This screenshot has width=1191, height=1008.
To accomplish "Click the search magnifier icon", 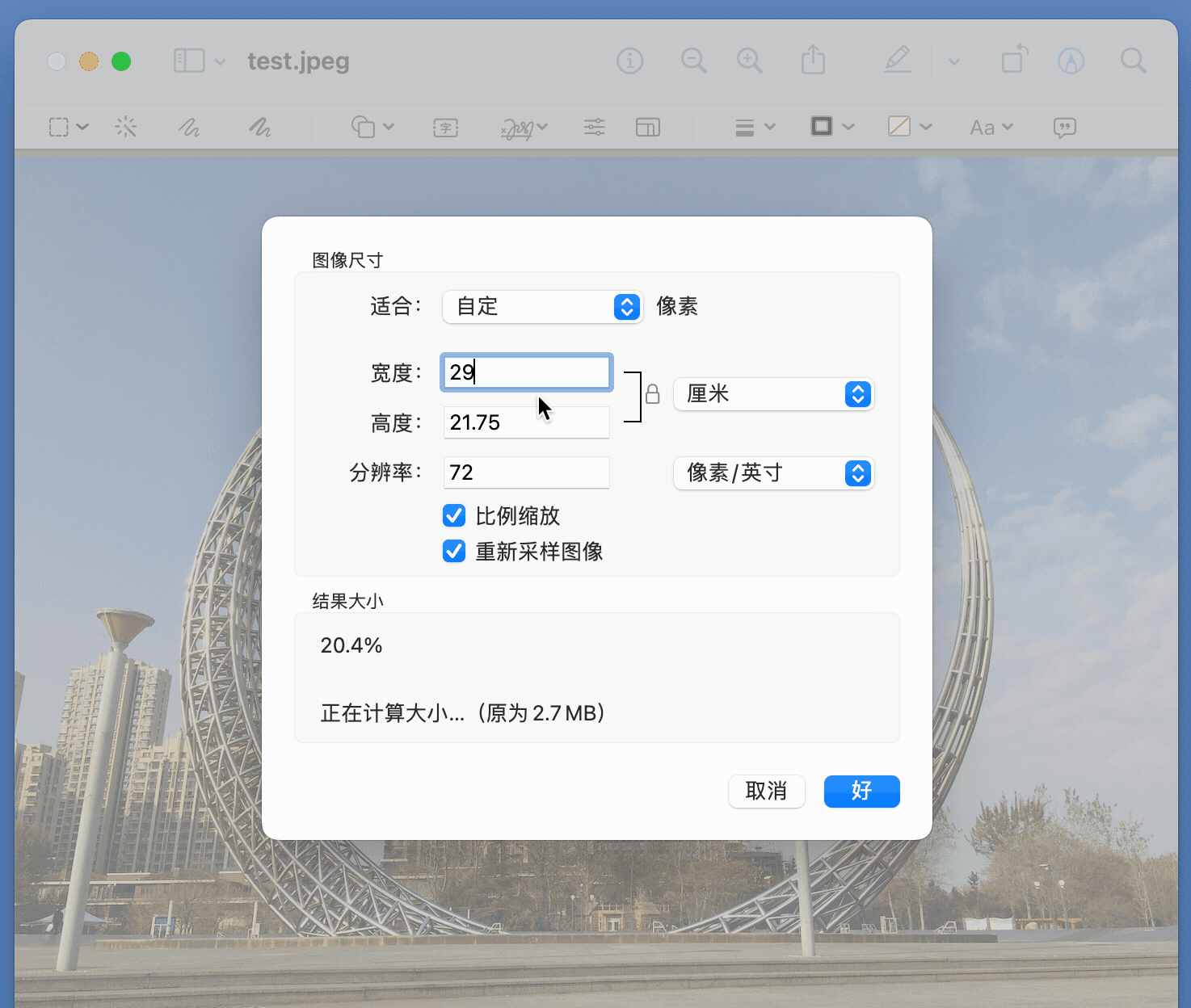I will pos(1133,61).
